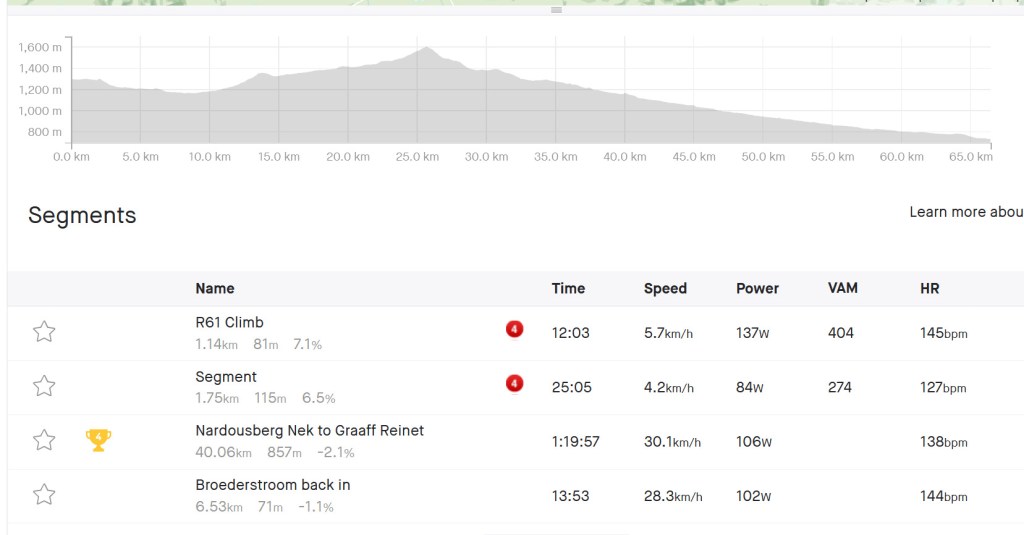Click the Power column header
The image size is (1024, 535).
757,288
